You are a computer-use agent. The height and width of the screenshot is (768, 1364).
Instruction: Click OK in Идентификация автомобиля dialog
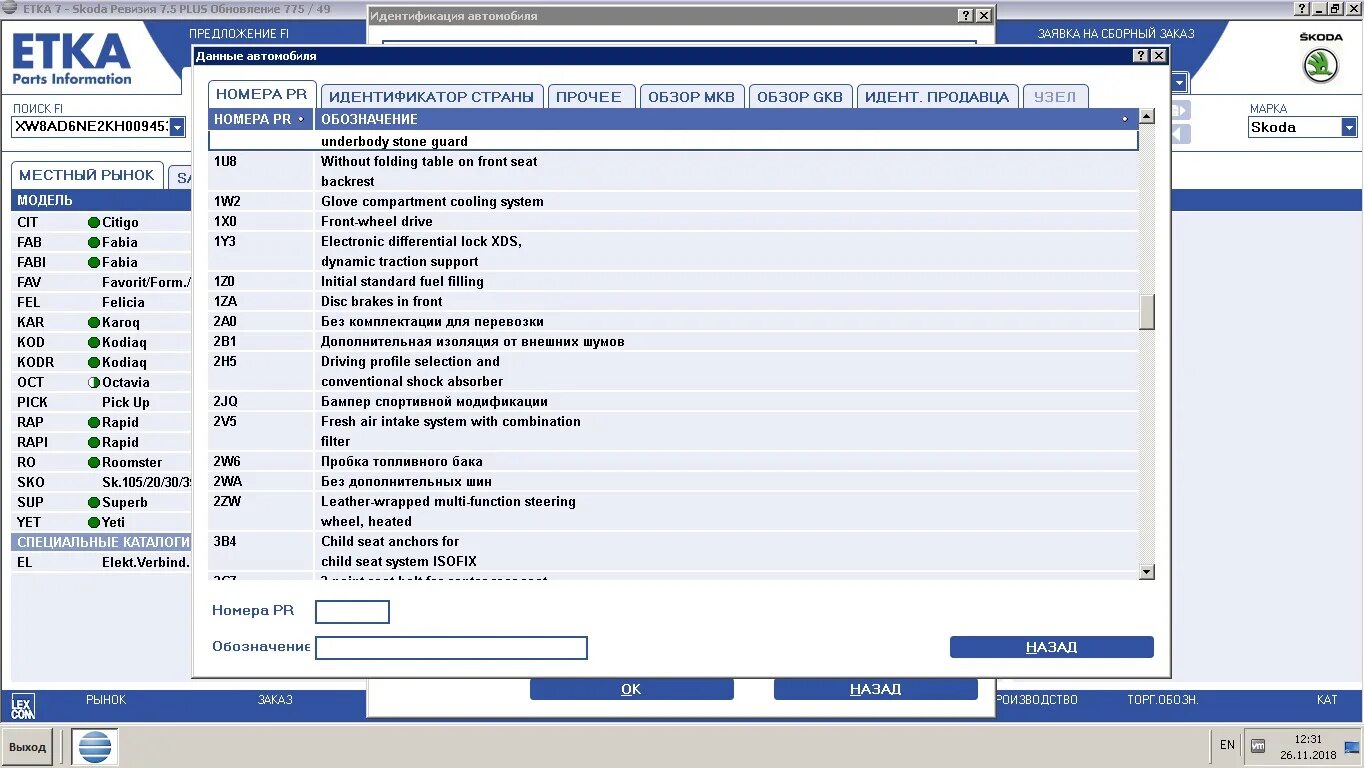click(631, 689)
